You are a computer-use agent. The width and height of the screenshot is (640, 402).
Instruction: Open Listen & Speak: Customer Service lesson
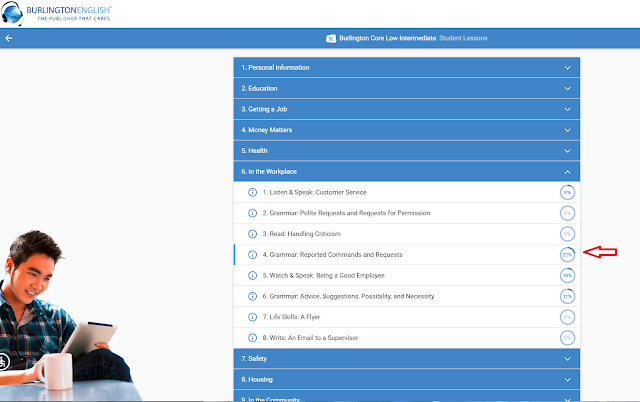click(x=407, y=192)
